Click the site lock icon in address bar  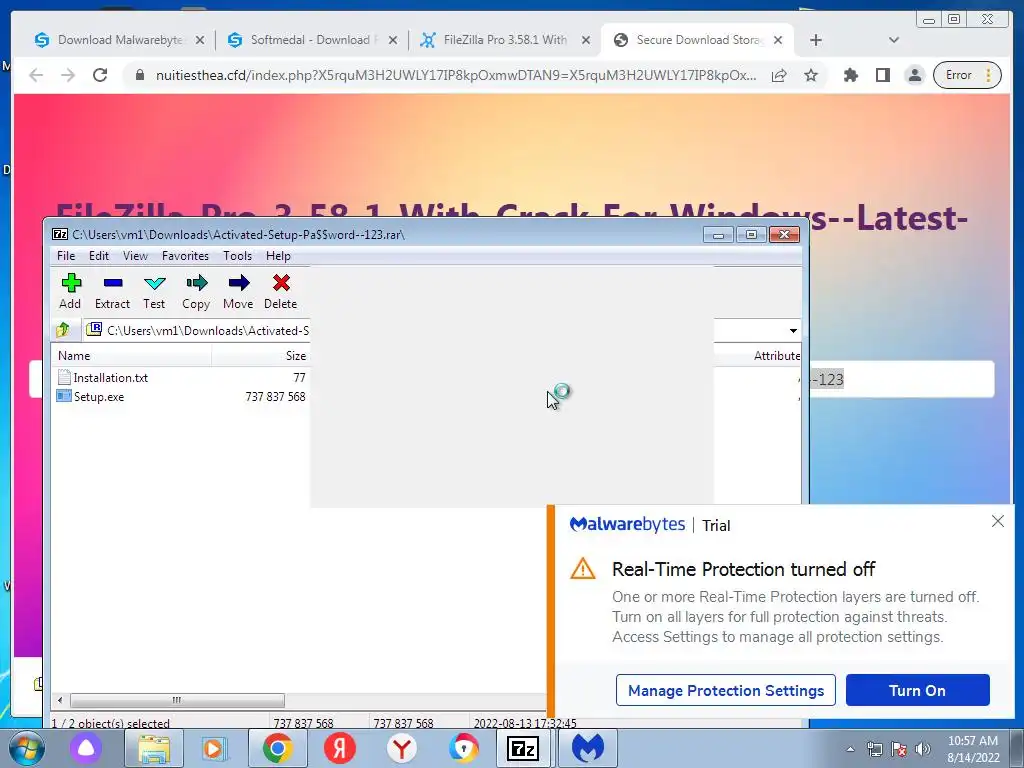(139, 75)
